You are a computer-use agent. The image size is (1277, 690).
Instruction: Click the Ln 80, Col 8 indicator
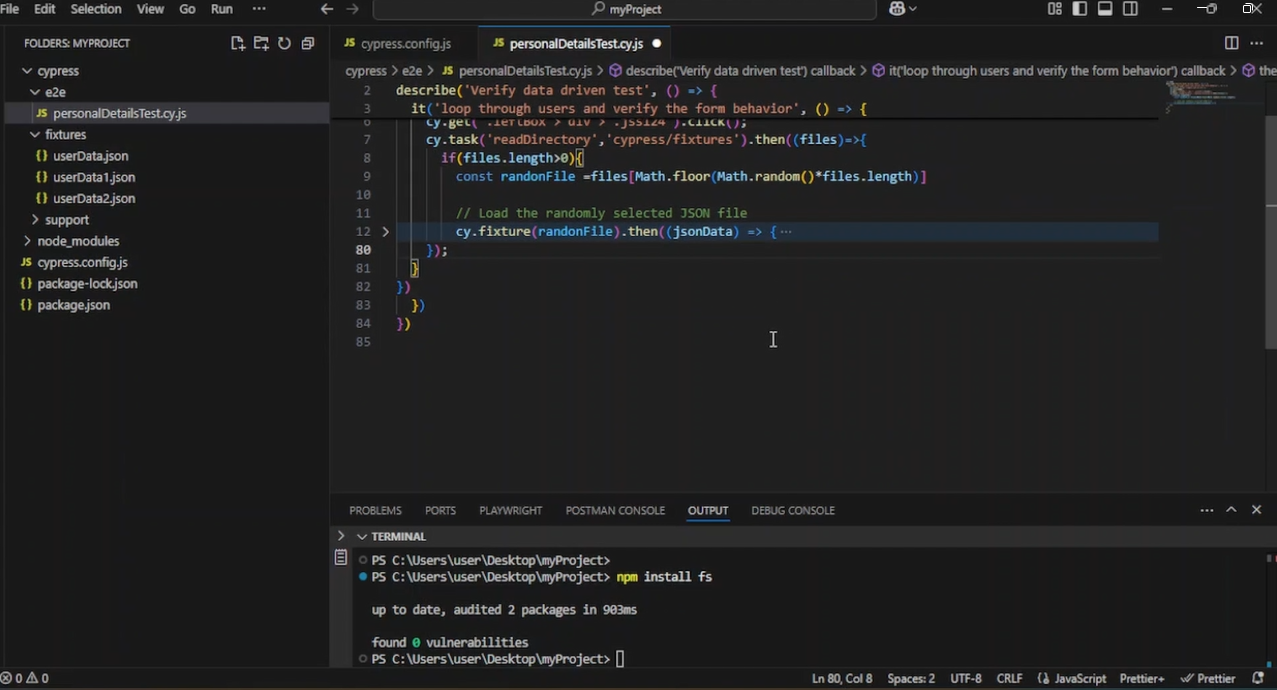841,678
